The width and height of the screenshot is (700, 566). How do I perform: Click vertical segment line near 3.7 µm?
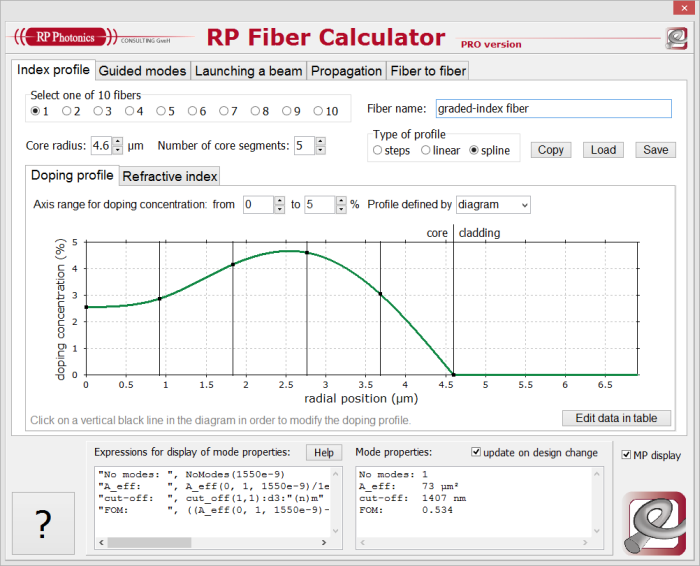pos(380,308)
